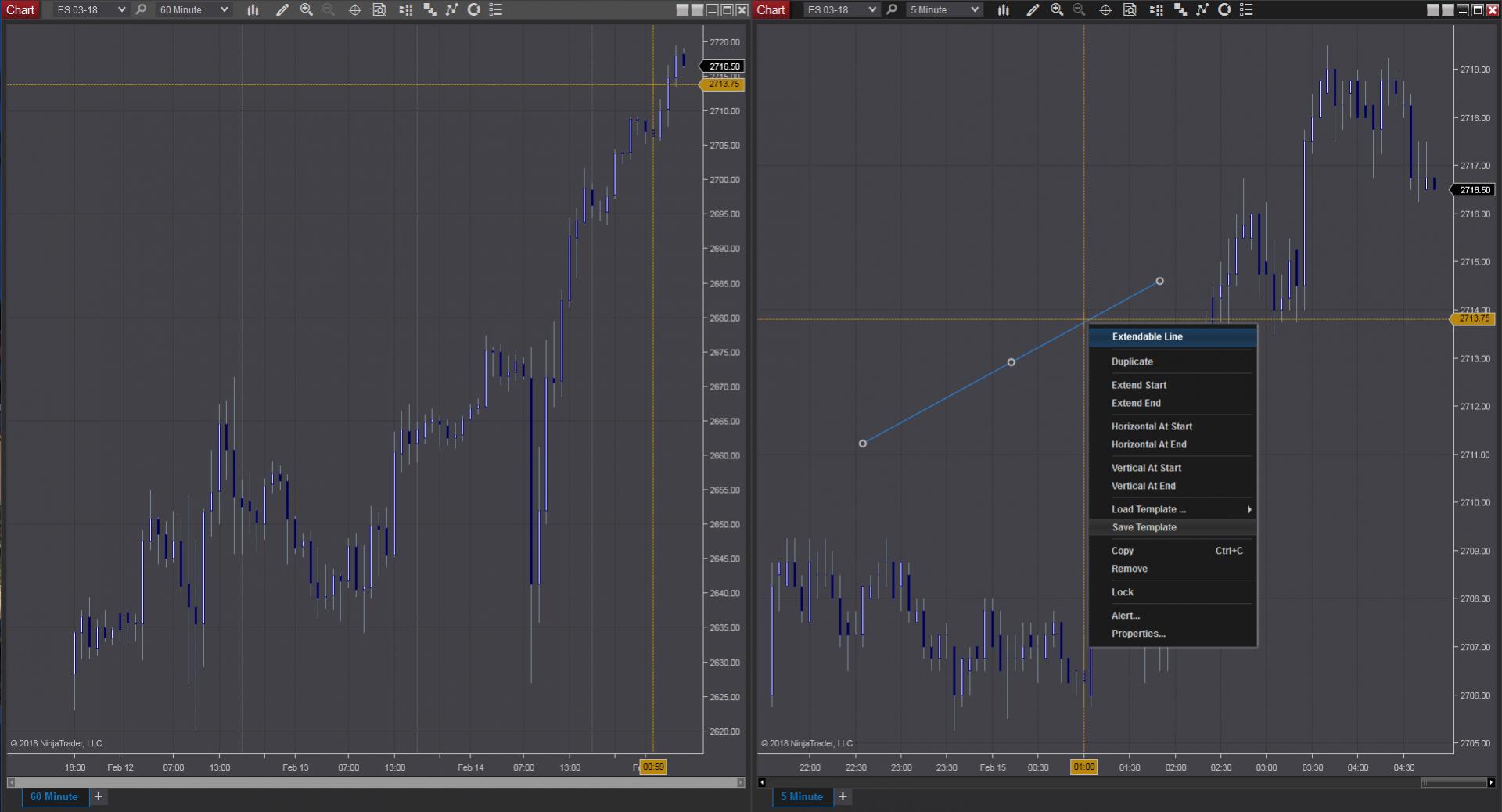Open properties list icon in 60 Minute chart
Image resolution: width=1502 pixels, height=812 pixels.
point(495,10)
